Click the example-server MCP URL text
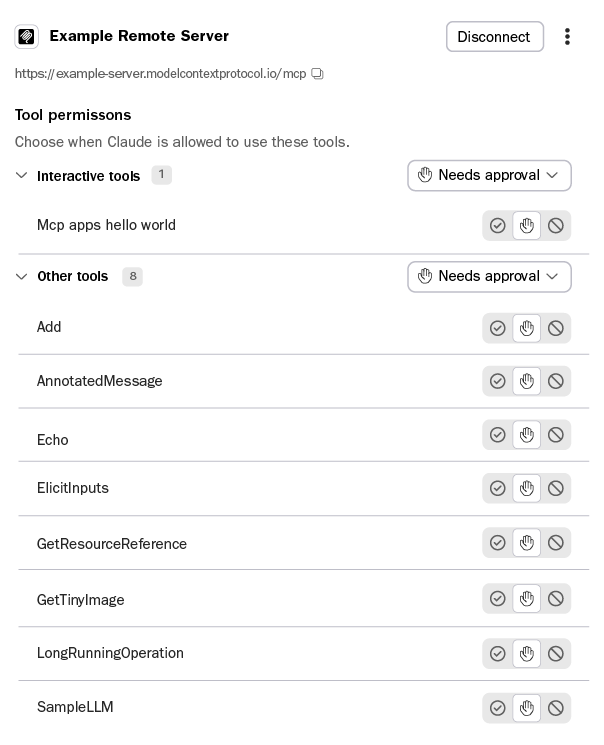 click(160, 74)
